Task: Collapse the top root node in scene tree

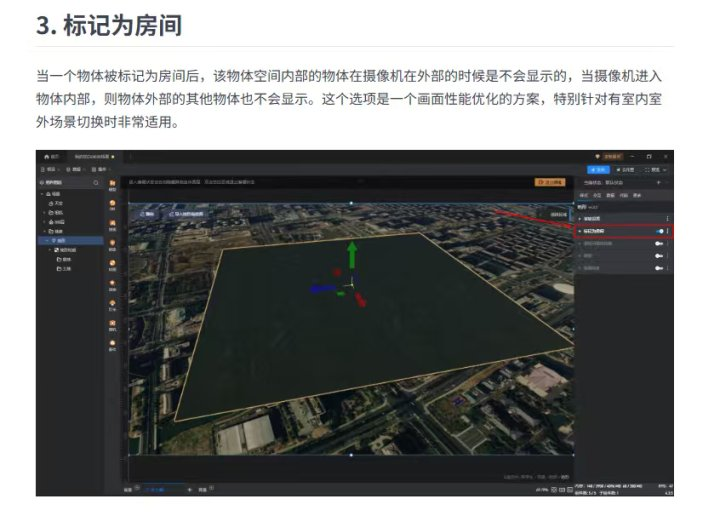Action: [43, 194]
